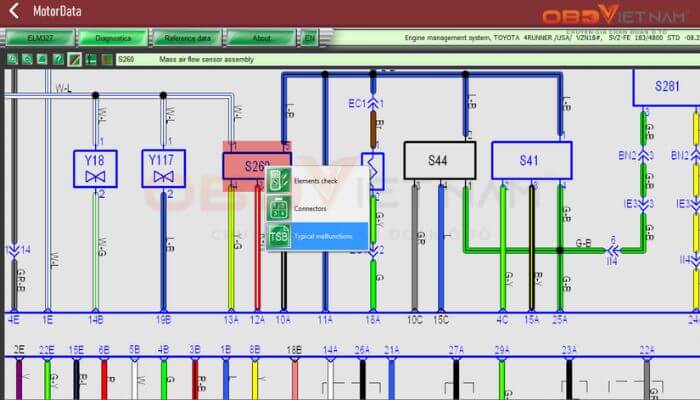700x400 pixels.
Task: Click the zoom out magnifier icon
Action: pyautogui.click(x=27, y=59)
